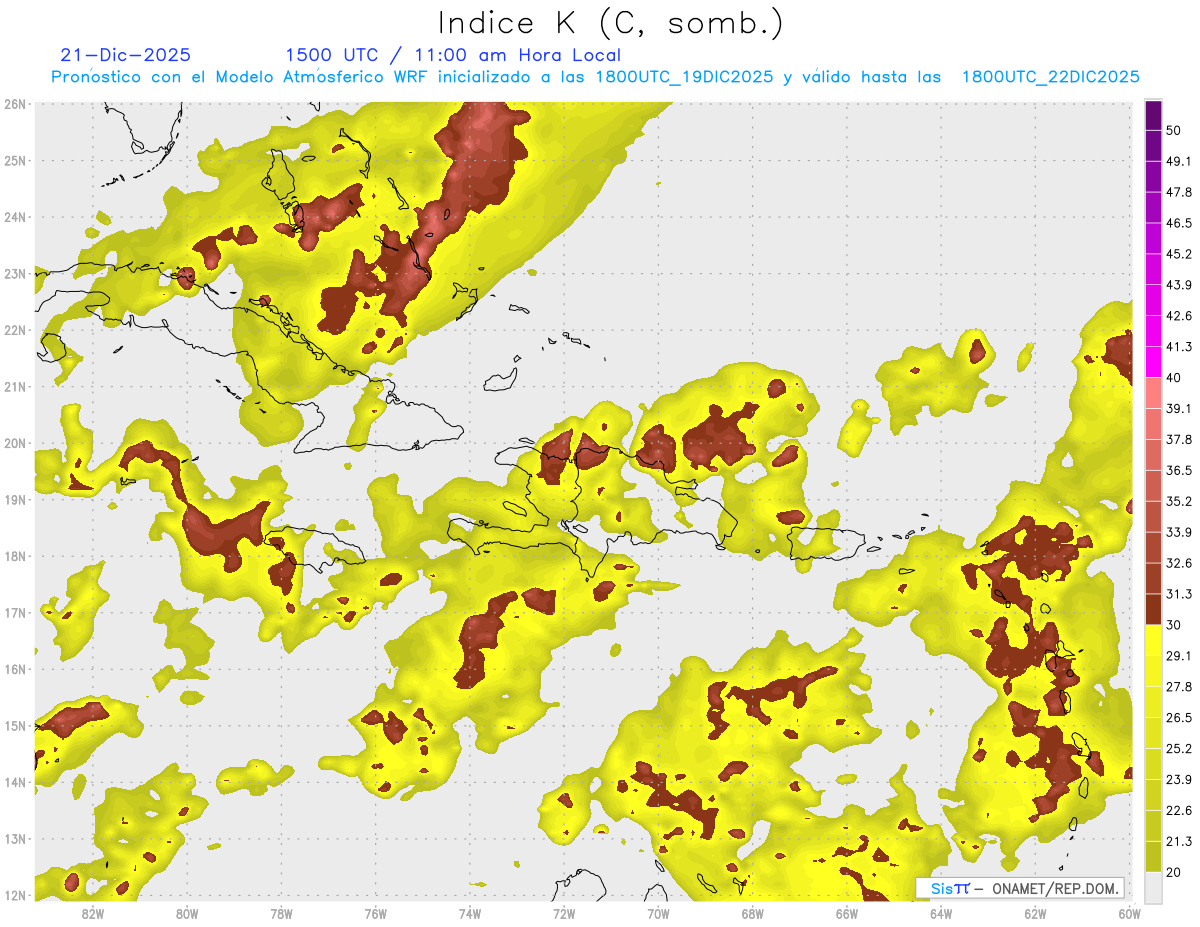The width and height of the screenshot is (1200, 927).
Task: Click the colorbar value label 21.3
Action: [x=1179, y=842]
